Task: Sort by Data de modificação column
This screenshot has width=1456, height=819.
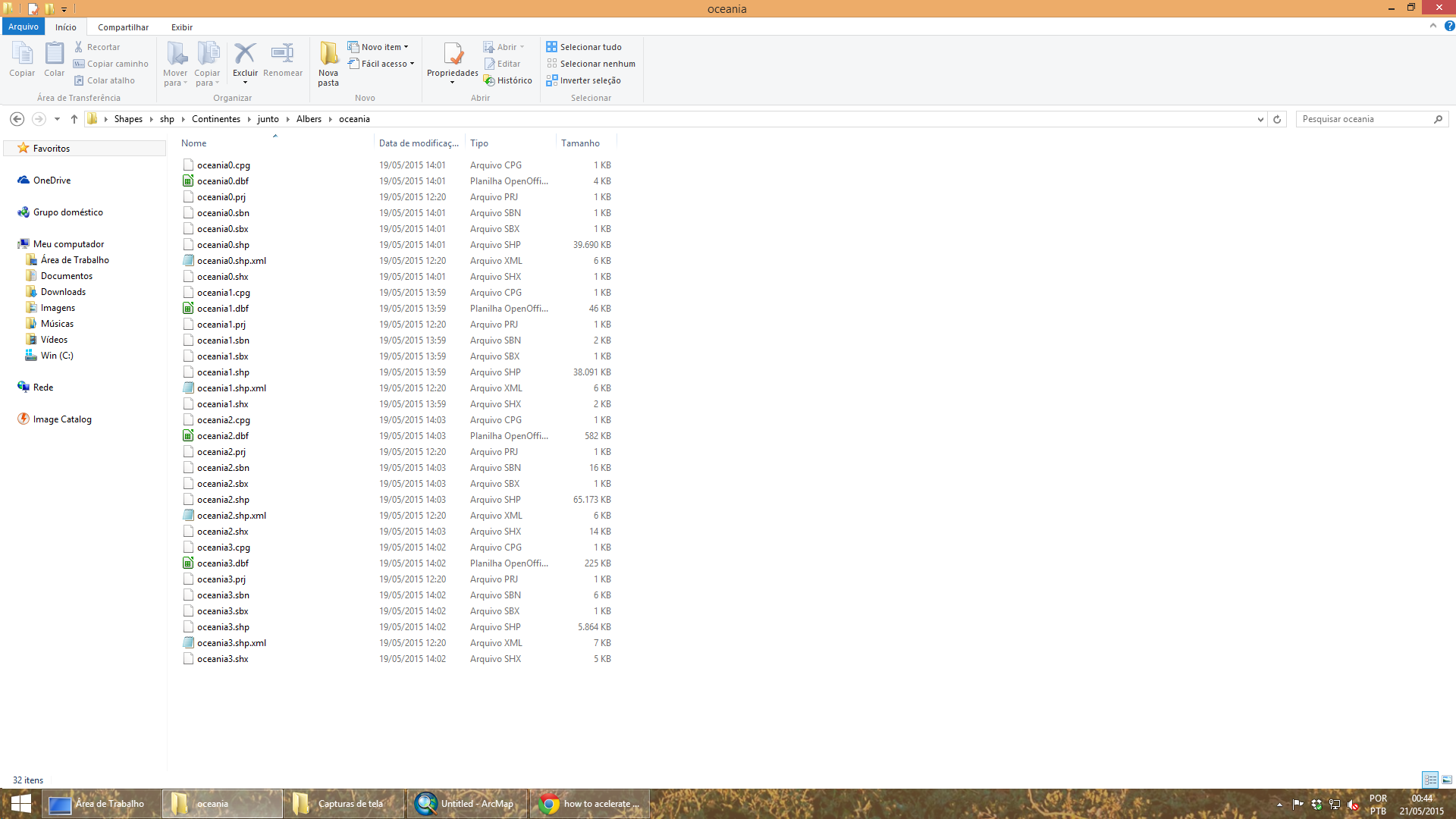Action: [x=419, y=143]
